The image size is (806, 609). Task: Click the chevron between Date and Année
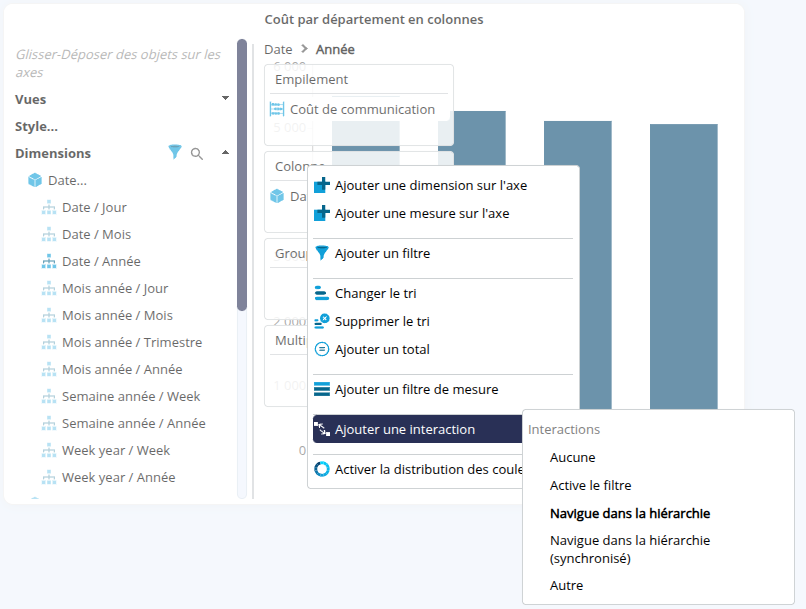(304, 49)
